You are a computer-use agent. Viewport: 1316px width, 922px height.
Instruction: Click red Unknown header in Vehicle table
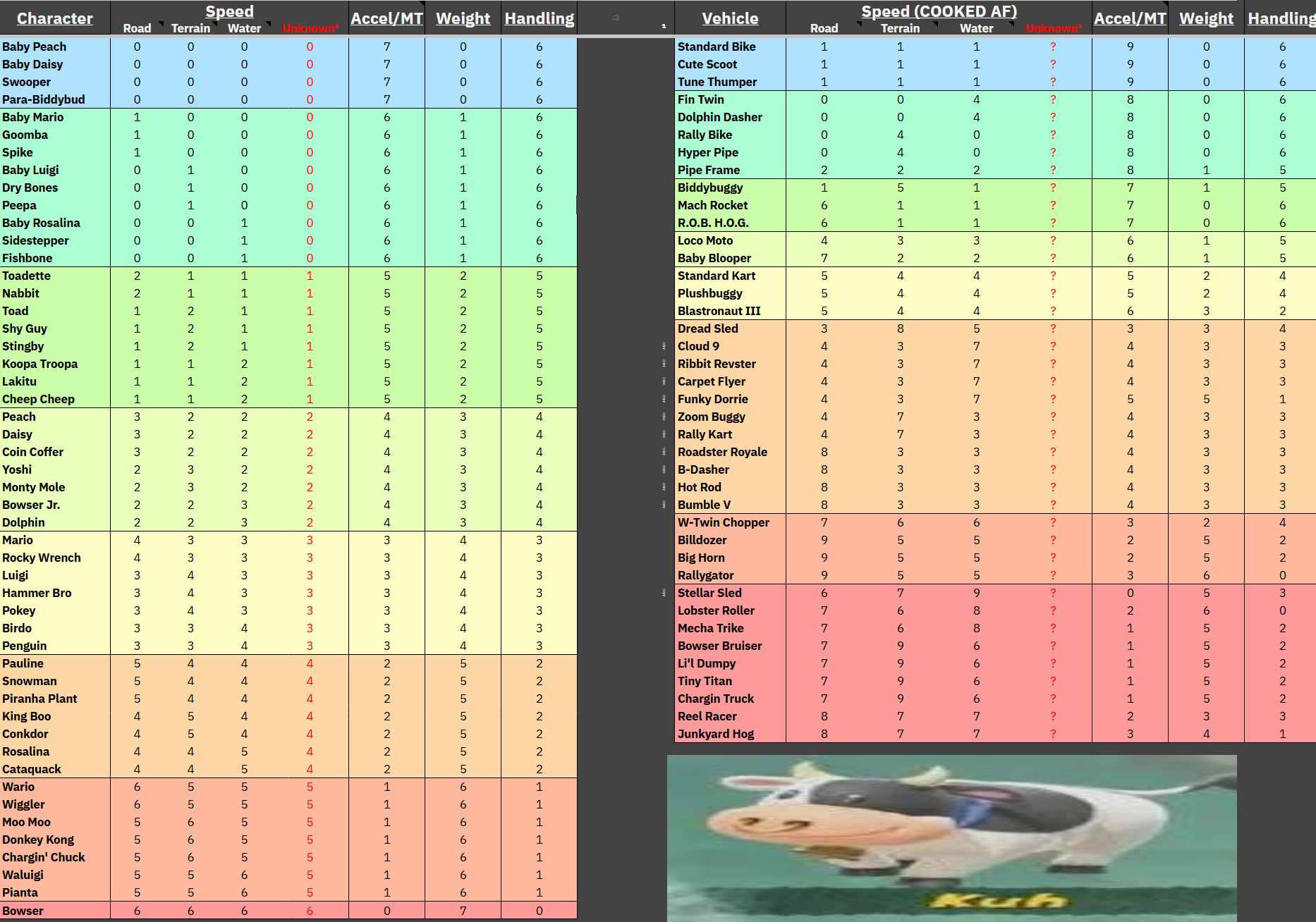1053,28
